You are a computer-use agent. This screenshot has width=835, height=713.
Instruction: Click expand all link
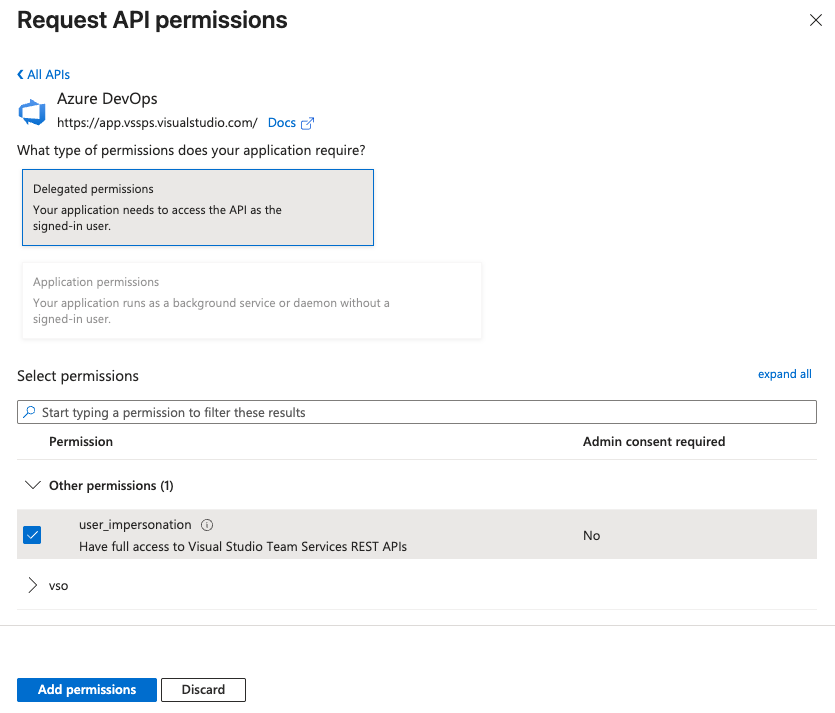pos(784,374)
